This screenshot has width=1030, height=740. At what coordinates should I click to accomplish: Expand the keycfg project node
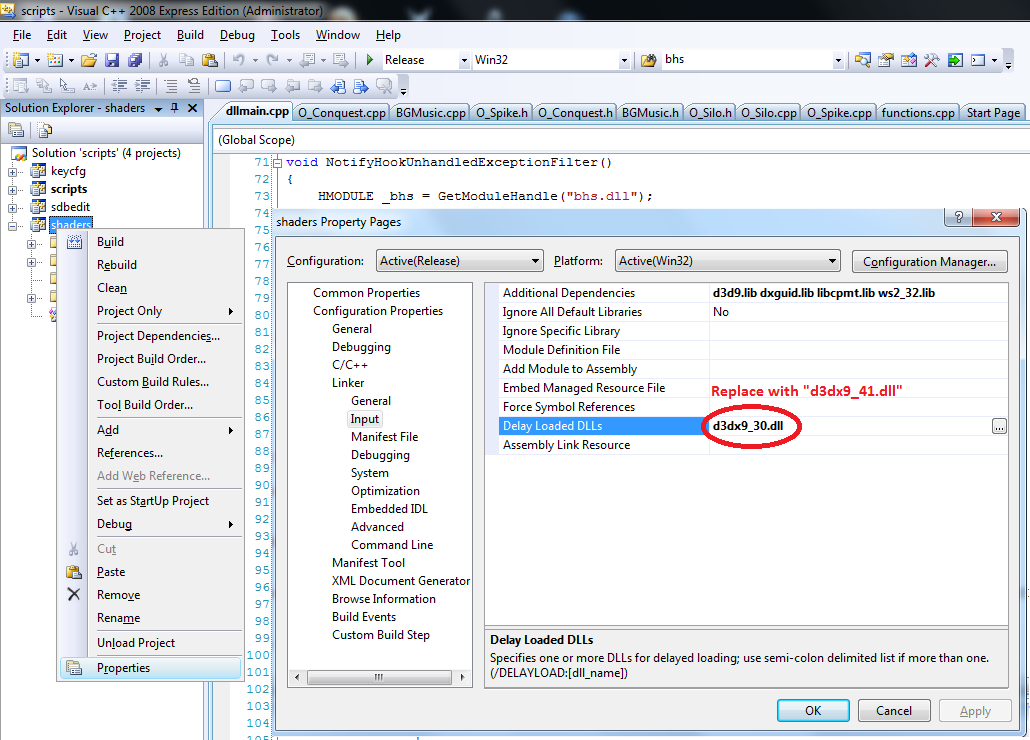[13, 171]
